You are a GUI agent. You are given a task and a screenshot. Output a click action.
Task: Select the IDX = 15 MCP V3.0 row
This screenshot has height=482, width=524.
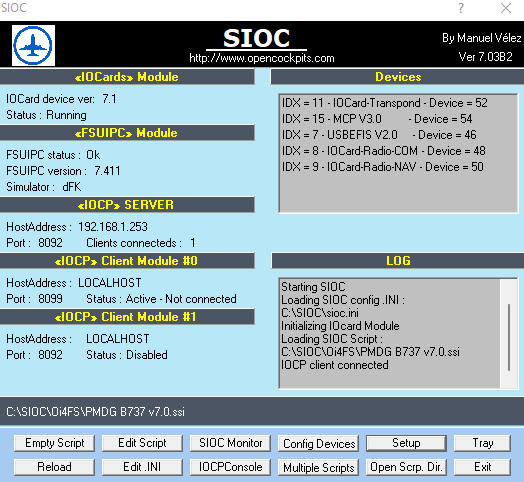377,119
